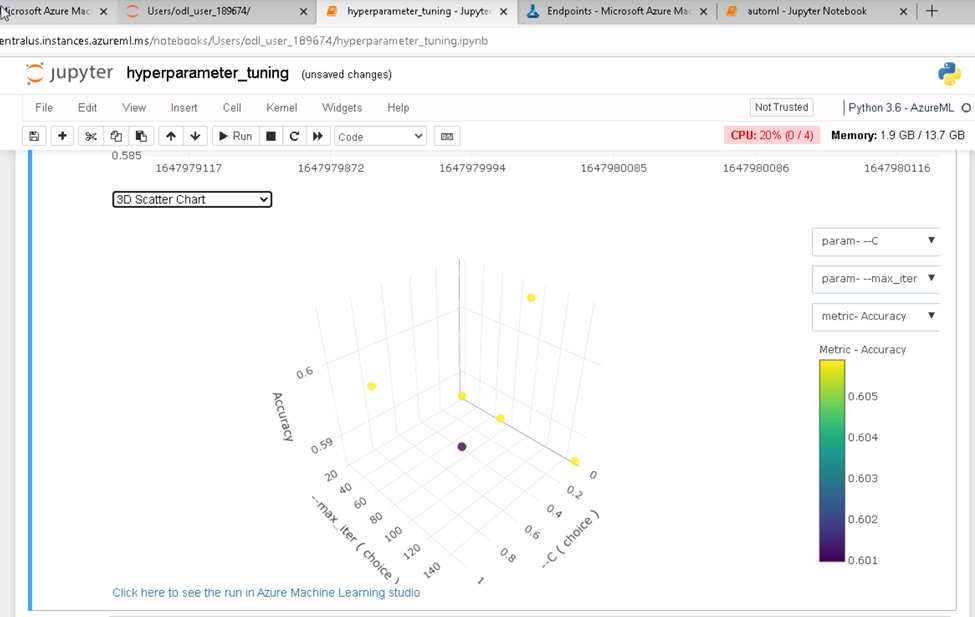Click the Jupyter logo
The image size is (975, 617).
[x=69, y=73]
